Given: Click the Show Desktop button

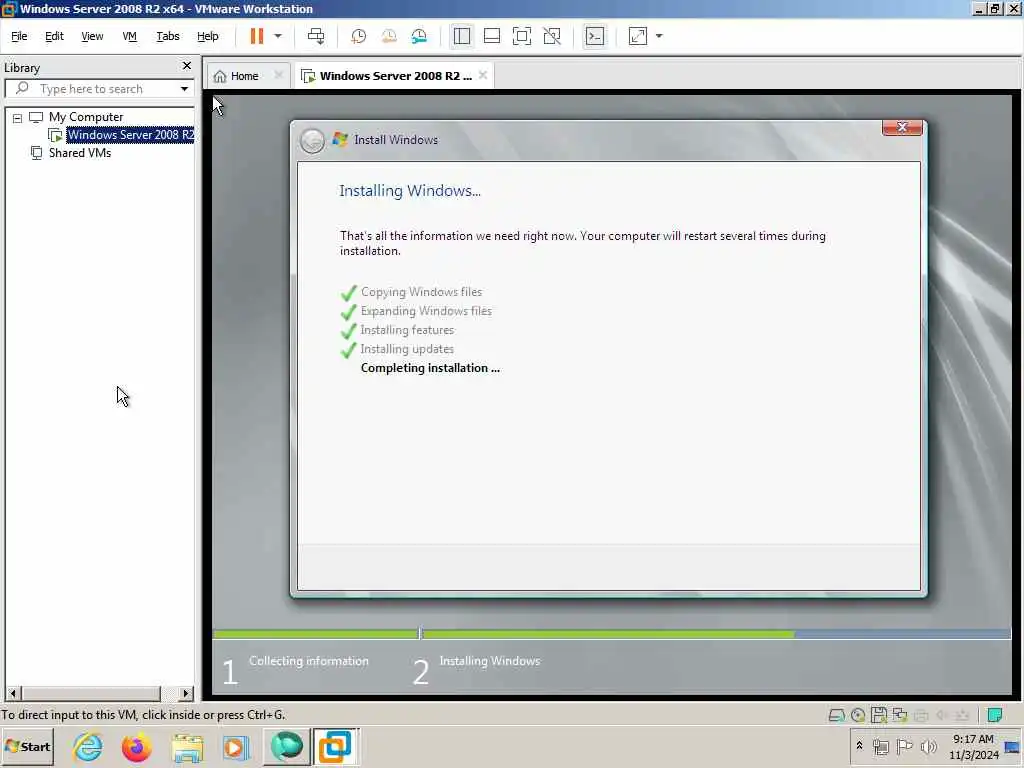Looking at the screenshot, I should [1014, 746].
